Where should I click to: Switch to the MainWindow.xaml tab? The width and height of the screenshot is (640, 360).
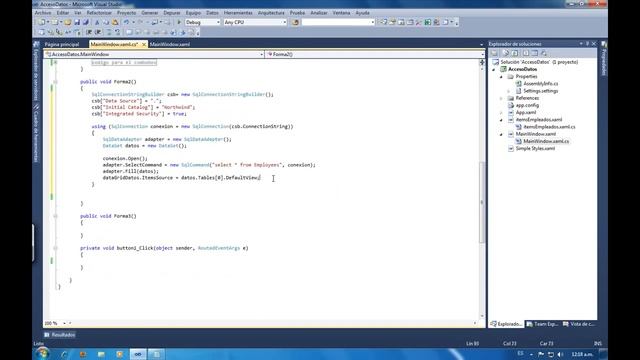[170, 44]
